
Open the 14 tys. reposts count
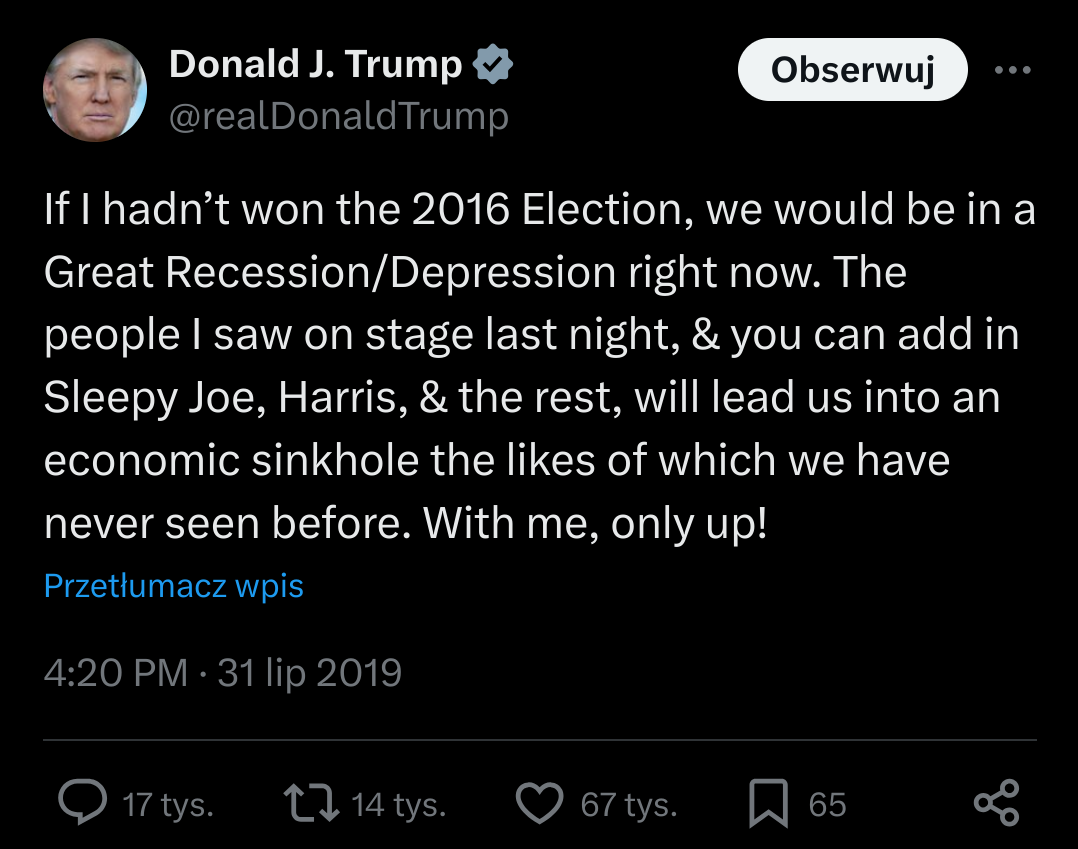(x=399, y=805)
